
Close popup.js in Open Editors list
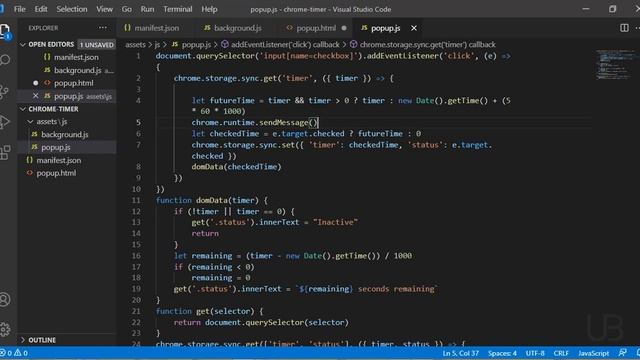[x=36, y=96]
